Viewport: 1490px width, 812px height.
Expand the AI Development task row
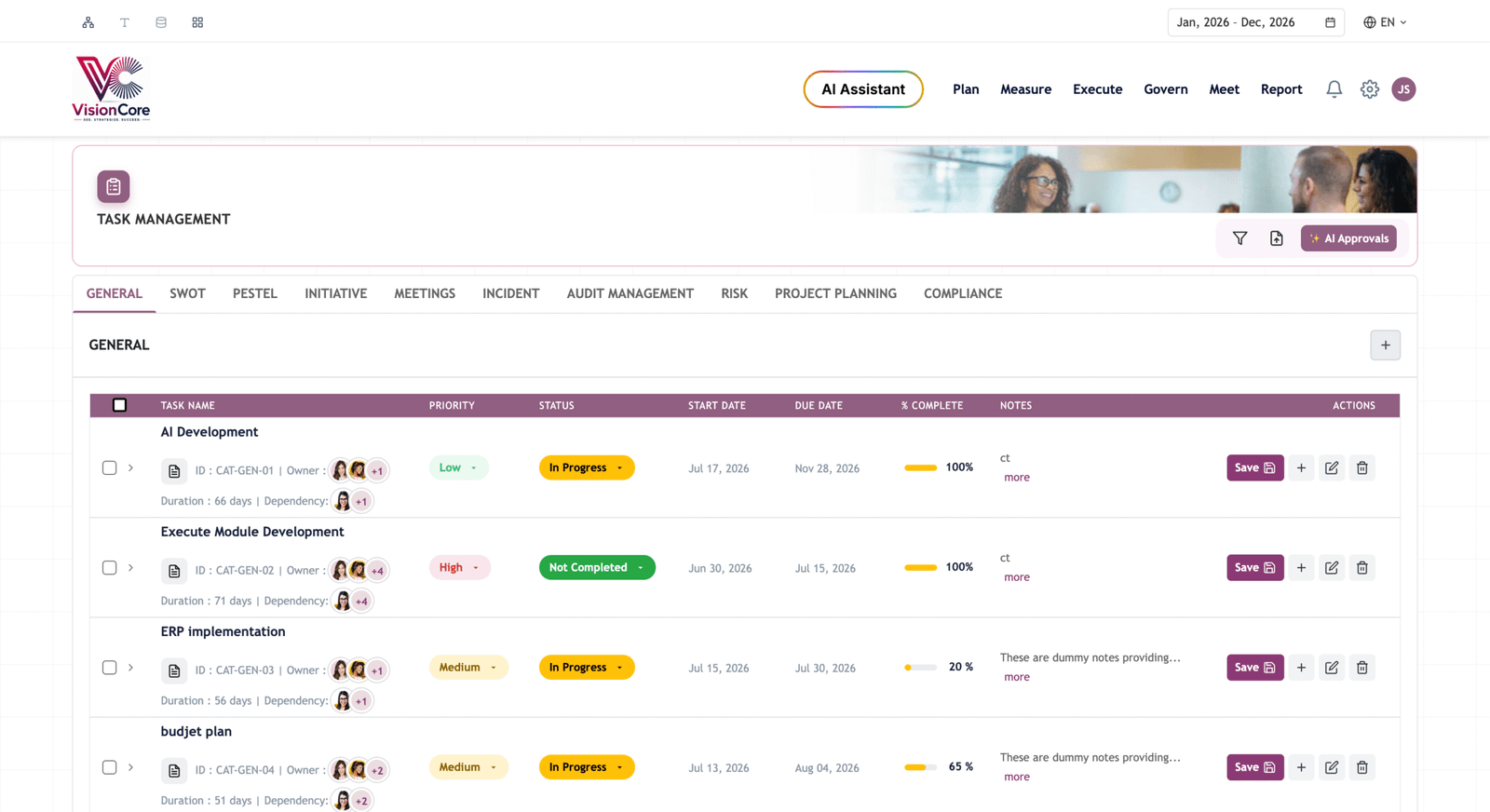[x=131, y=467]
